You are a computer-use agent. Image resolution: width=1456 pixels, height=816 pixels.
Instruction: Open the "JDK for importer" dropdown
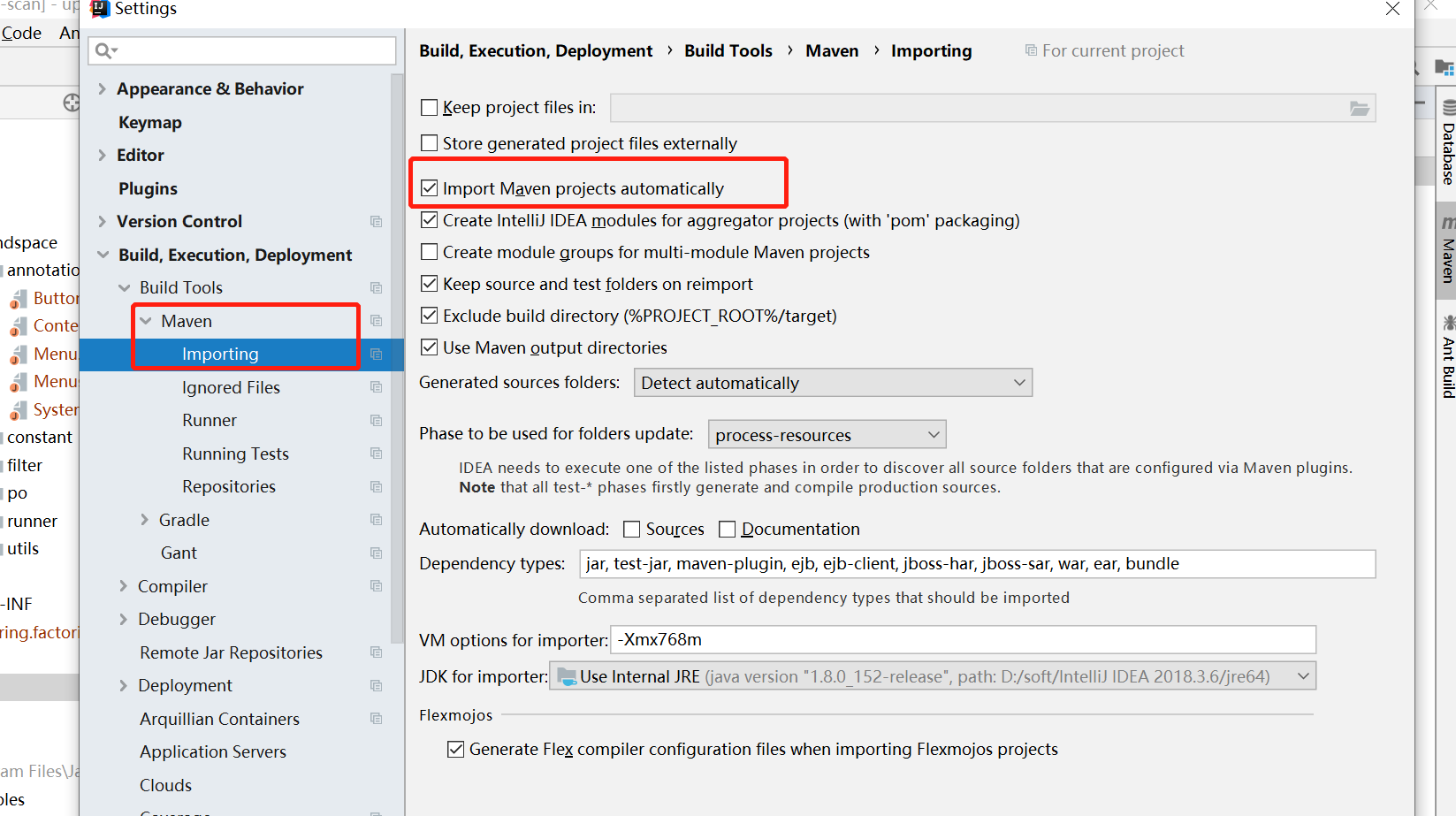(x=932, y=676)
